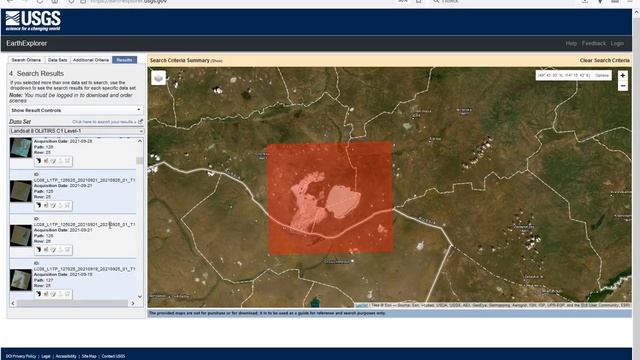Add the 2021-09-28 scene to order cart
640x360 pixels.
pos(68,161)
